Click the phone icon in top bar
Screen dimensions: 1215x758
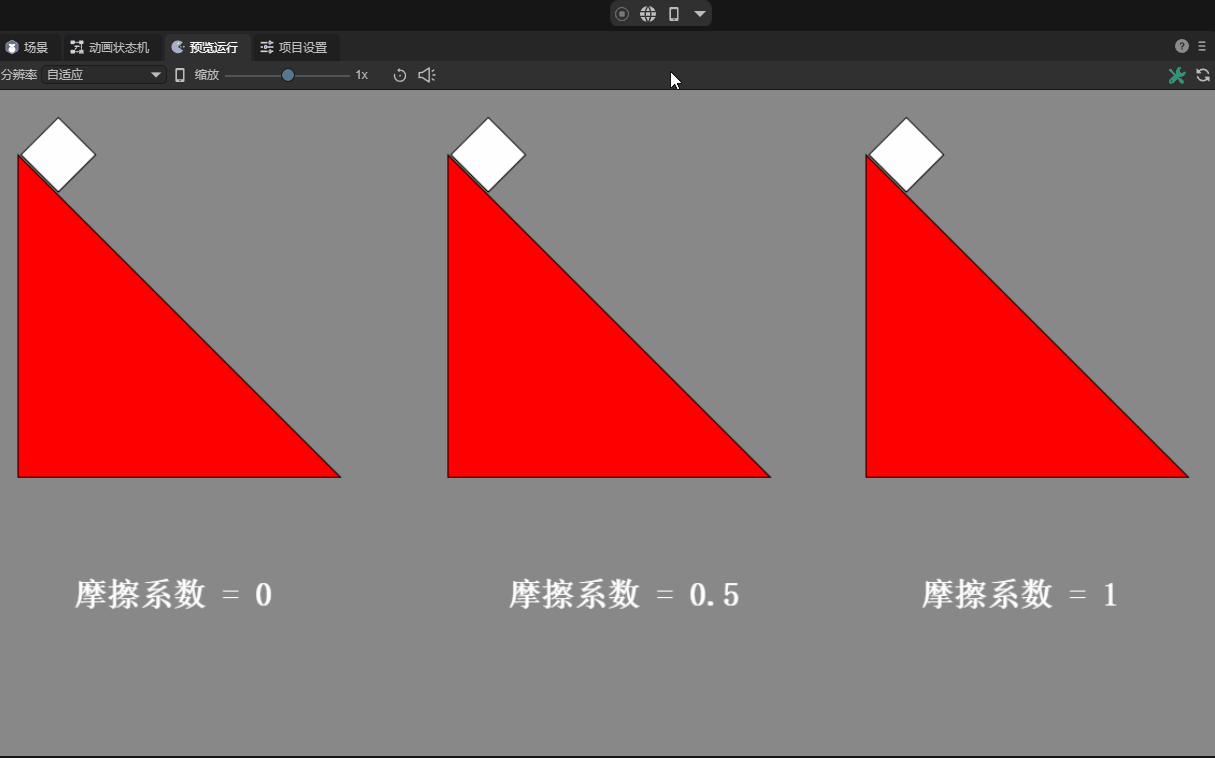click(674, 14)
